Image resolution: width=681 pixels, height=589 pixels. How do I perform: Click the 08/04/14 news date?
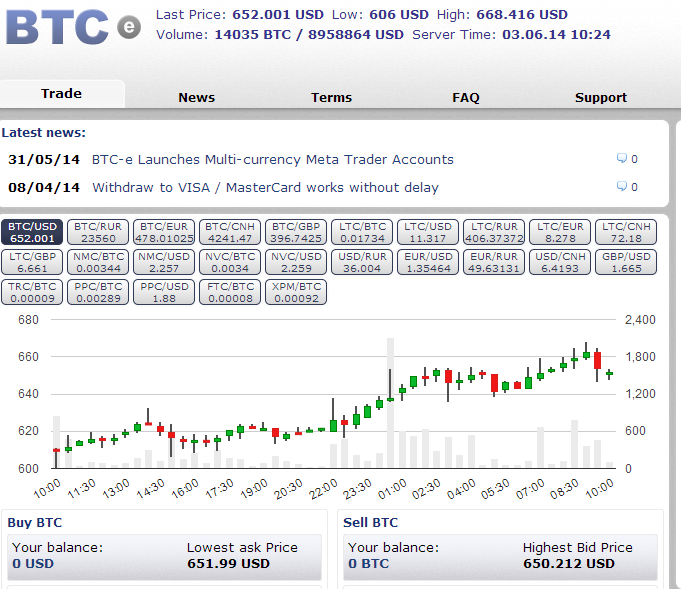click(44, 187)
